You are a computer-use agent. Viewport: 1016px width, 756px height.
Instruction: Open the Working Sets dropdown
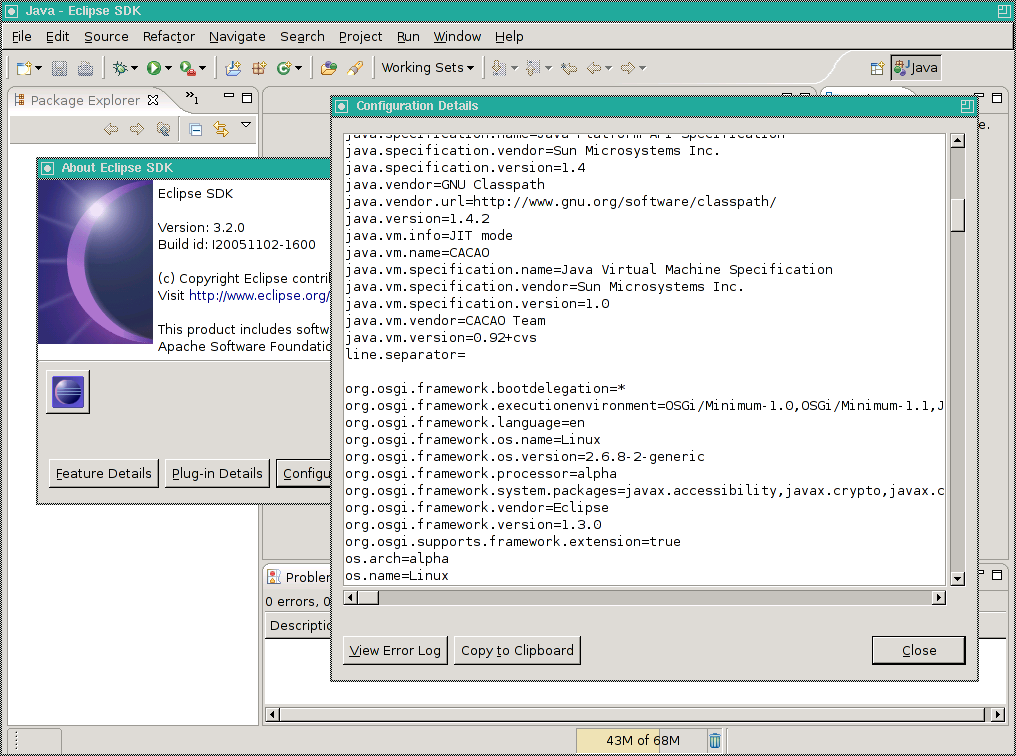click(428, 67)
